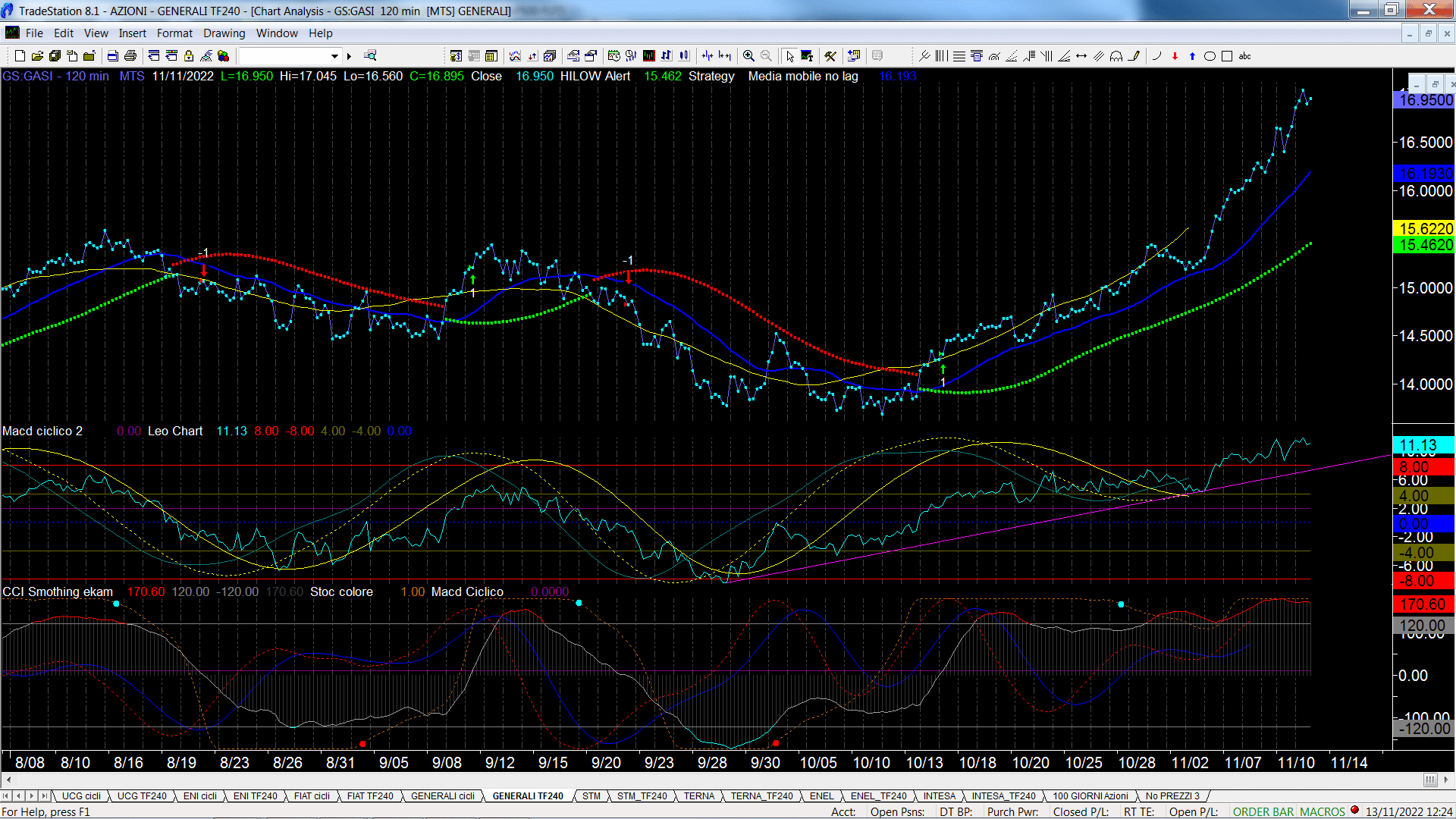Click horizontal scrollbar right arrow
The image size is (1456, 819).
point(1447,780)
